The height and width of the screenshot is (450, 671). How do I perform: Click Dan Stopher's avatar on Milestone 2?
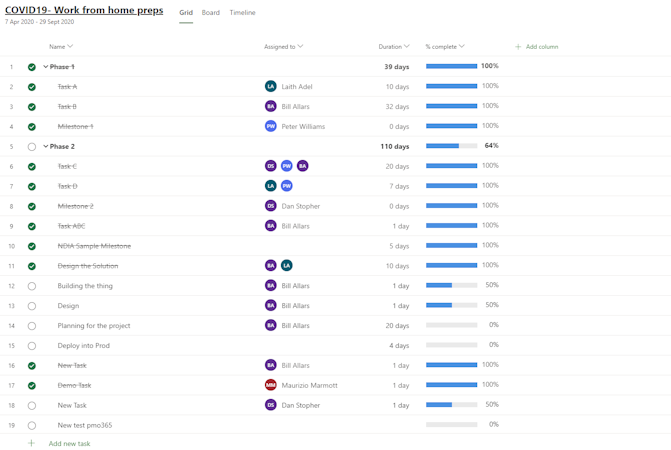pos(271,206)
